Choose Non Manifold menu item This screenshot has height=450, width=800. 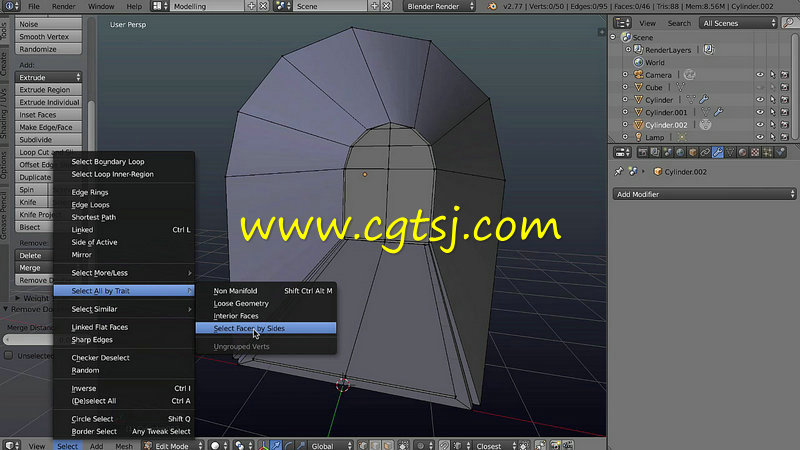pos(266,290)
